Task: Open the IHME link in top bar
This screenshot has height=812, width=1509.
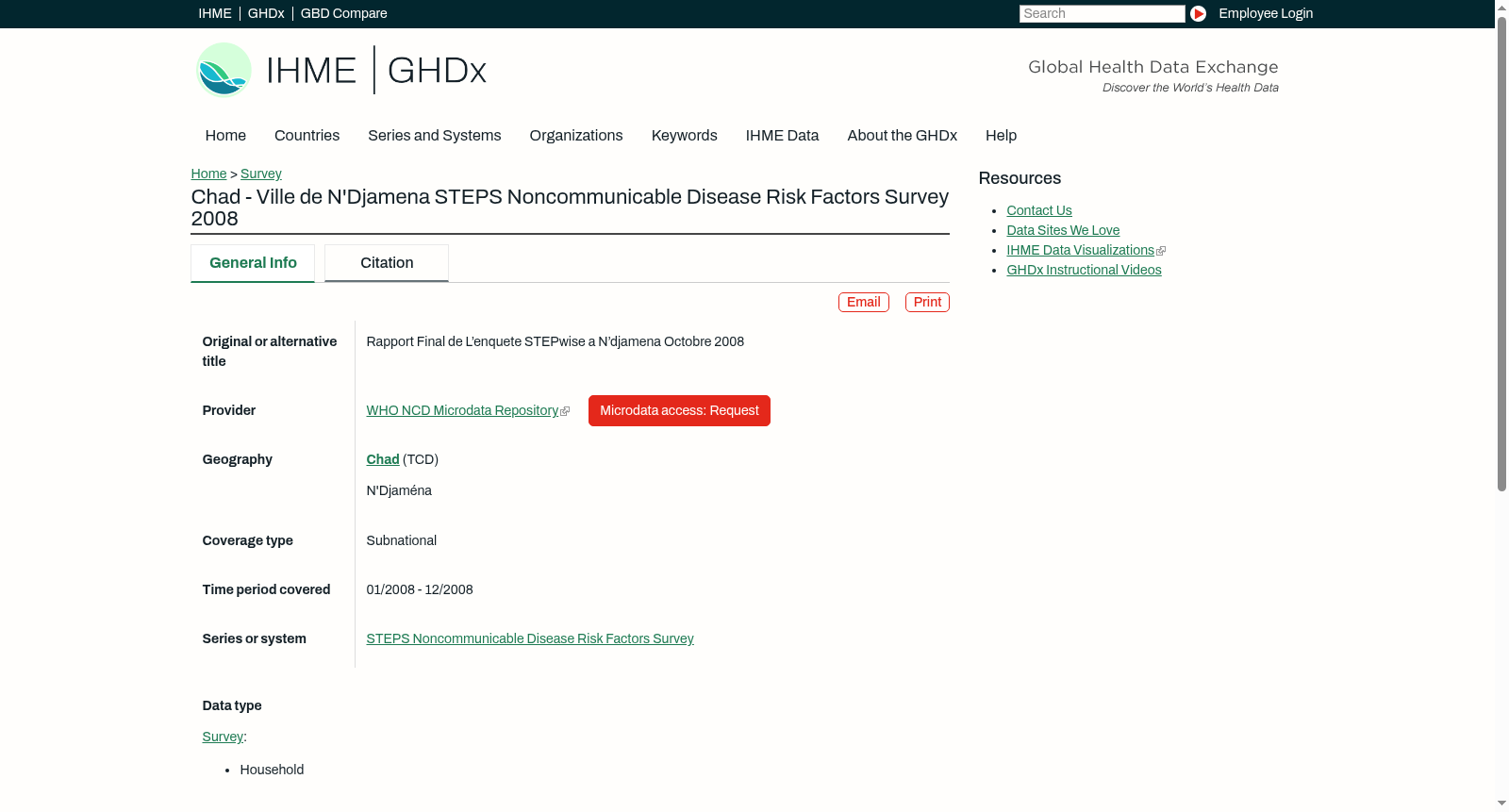Action: click(x=215, y=13)
